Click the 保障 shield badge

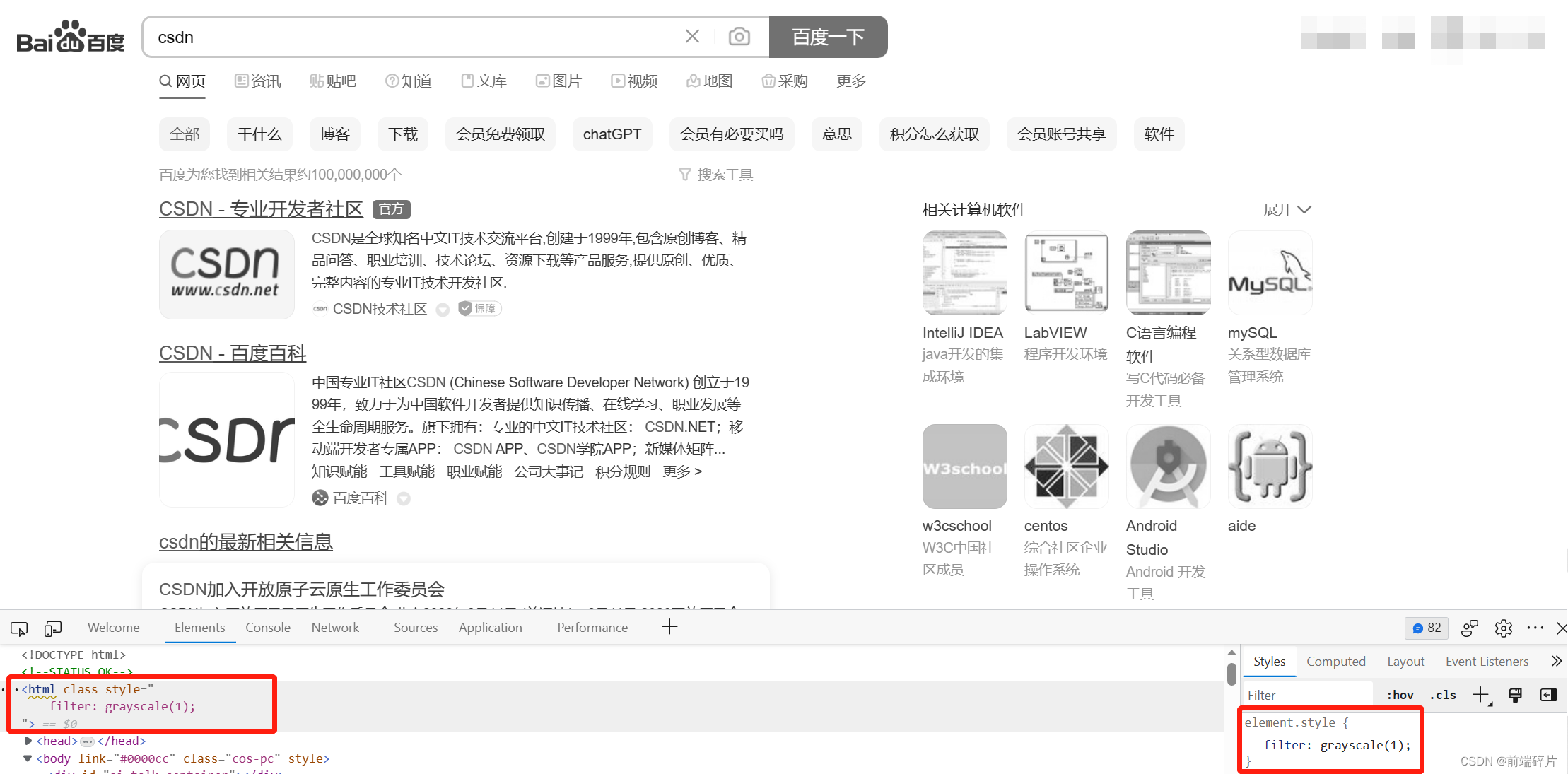click(480, 309)
